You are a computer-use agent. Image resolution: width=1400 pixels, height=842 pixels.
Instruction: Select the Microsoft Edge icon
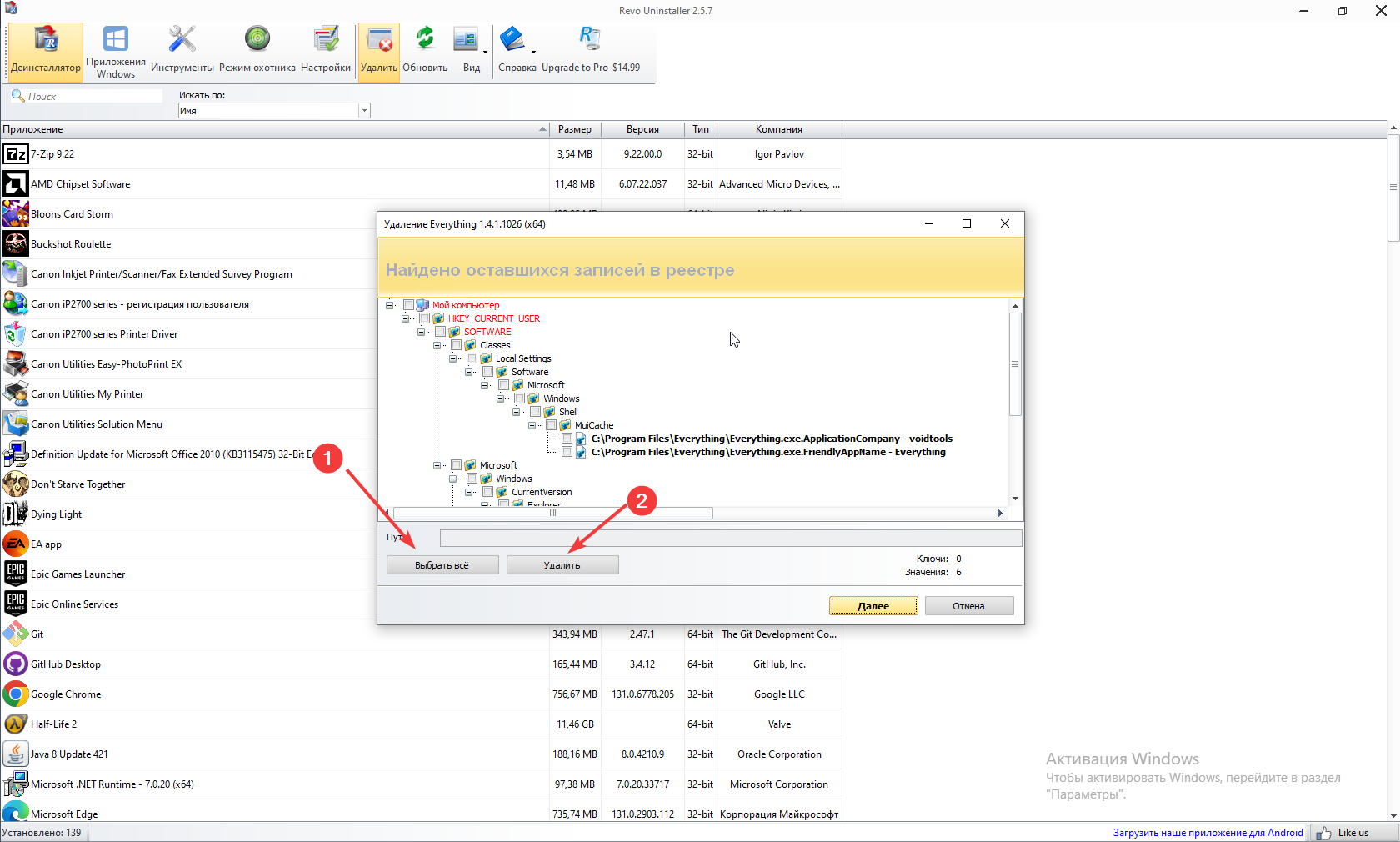tap(15, 813)
